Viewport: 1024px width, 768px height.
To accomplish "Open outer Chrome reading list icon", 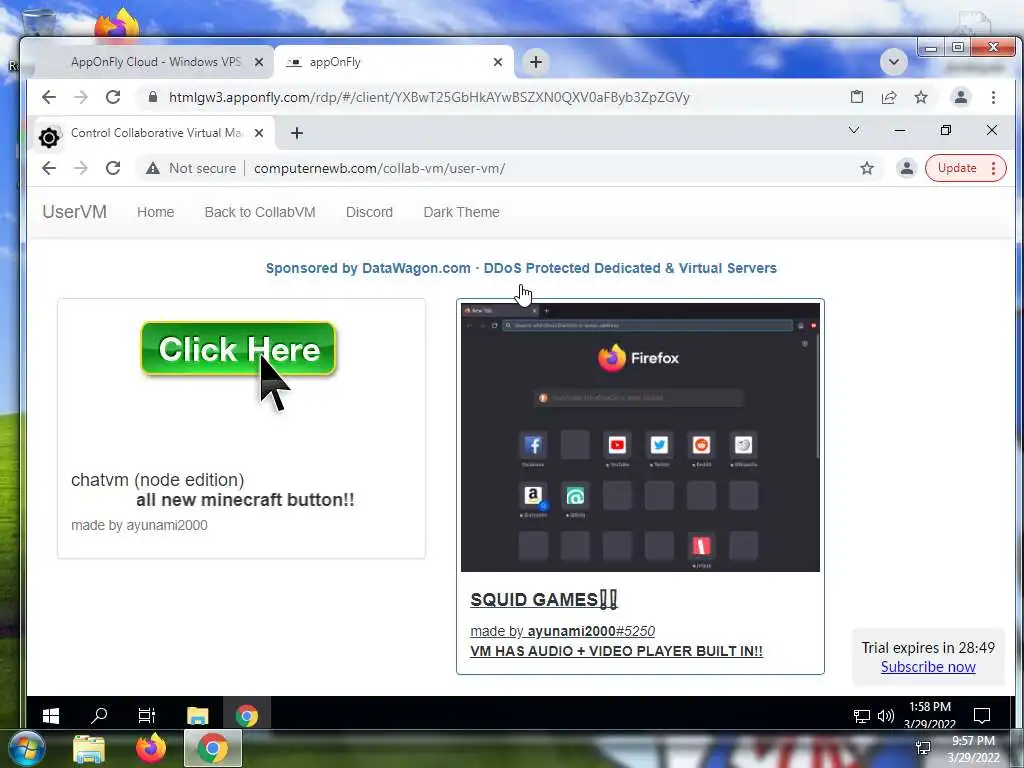I will tap(857, 97).
